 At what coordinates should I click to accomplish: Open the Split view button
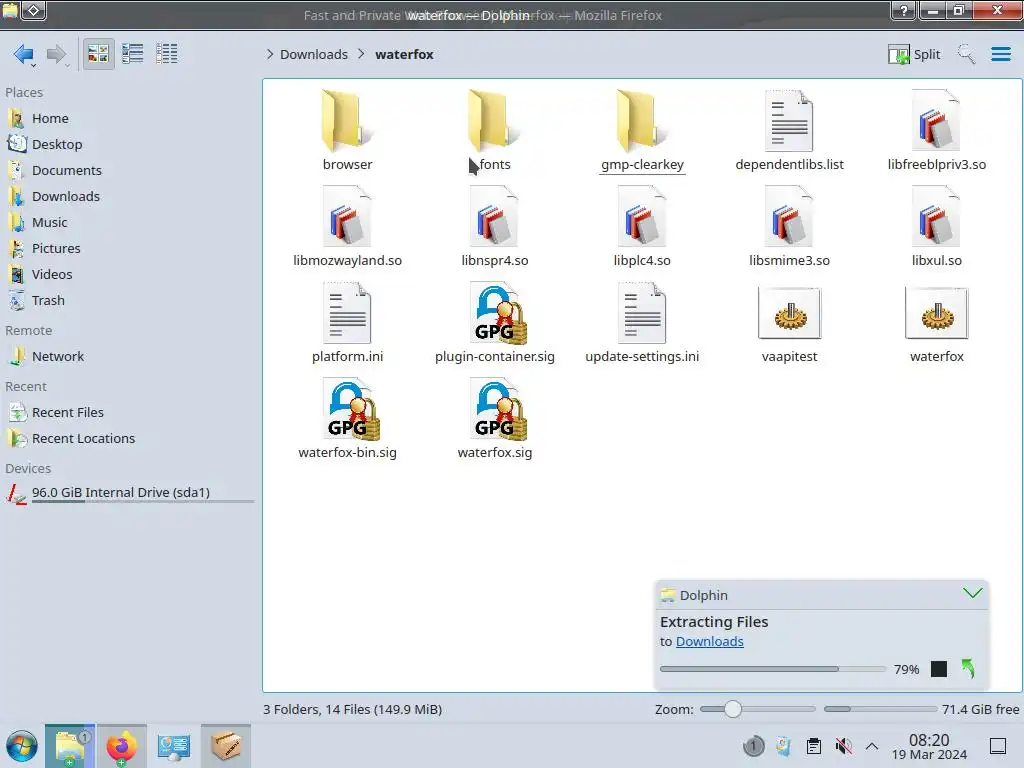click(914, 54)
